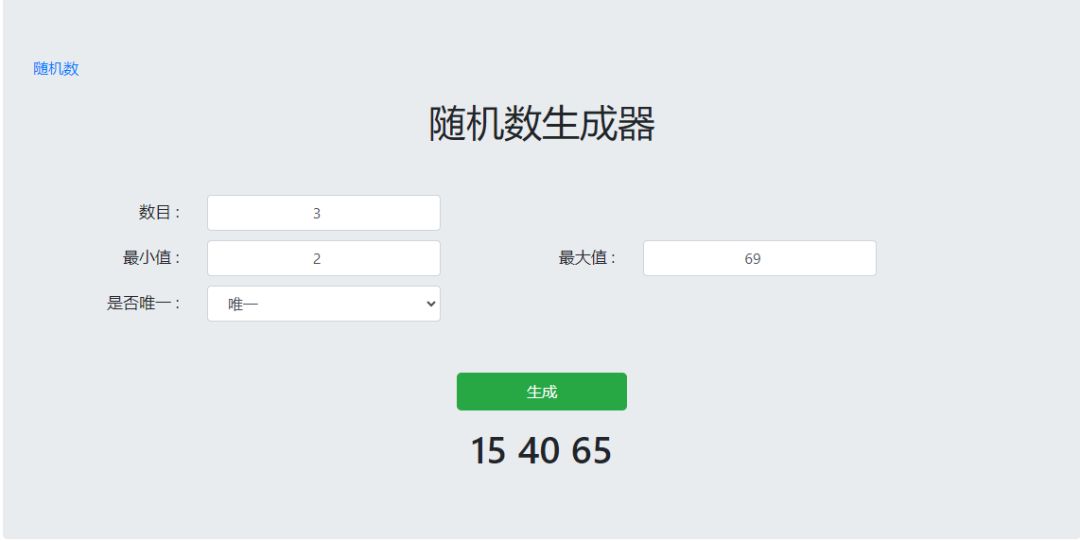Focus the 数目 input field
The width and height of the screenshot is (1080, 541).
(323, 213)
